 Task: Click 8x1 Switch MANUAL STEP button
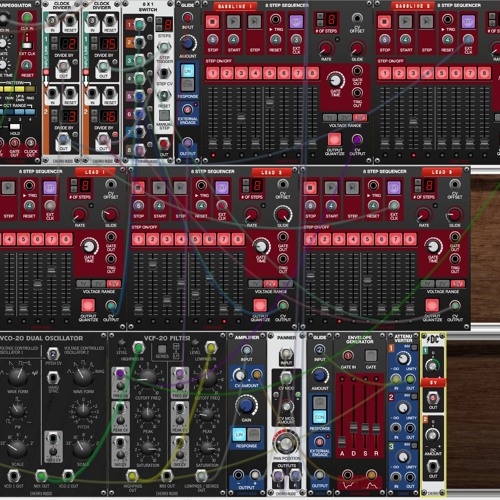point(164,116)
